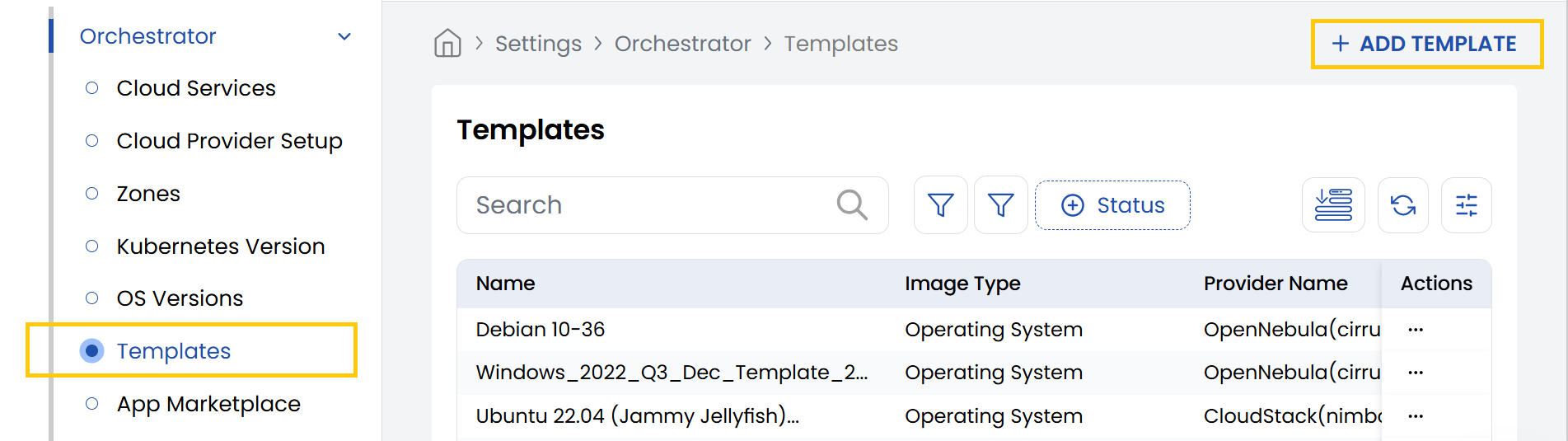Click the first filter funnel icon
The image size is (1568, 441).
pyautogui.click(x=940, y=205)
